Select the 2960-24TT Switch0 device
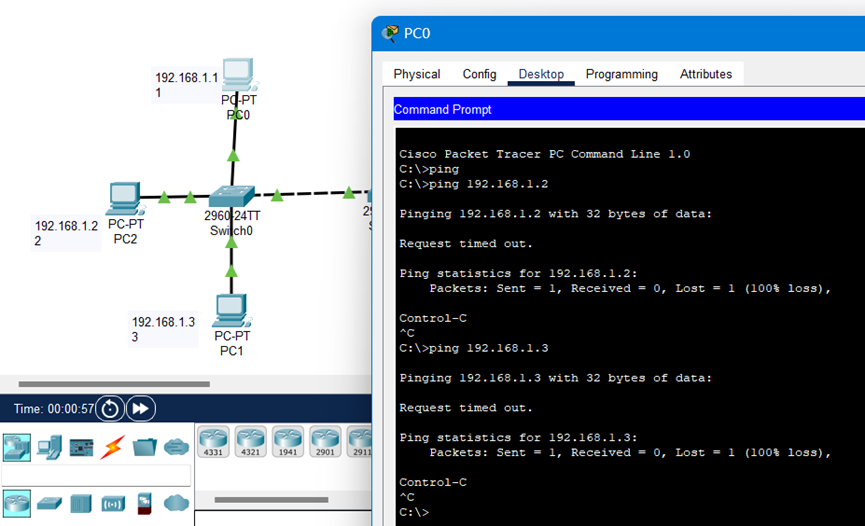Screen dimensions: 865x526 232,196
